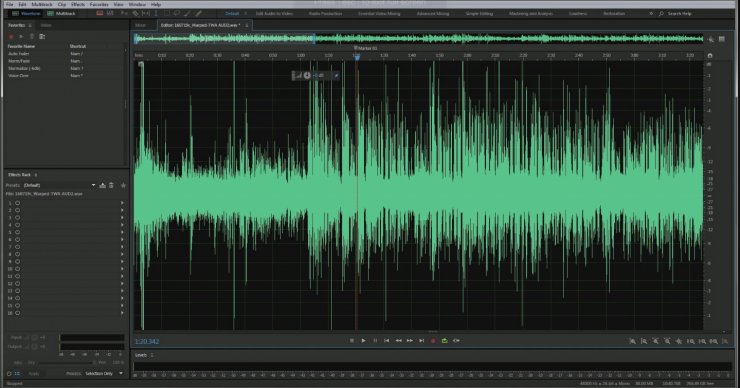Screen dimensions: 740x388
Task: Start playback with the Play button
Action: click(363, 340)
